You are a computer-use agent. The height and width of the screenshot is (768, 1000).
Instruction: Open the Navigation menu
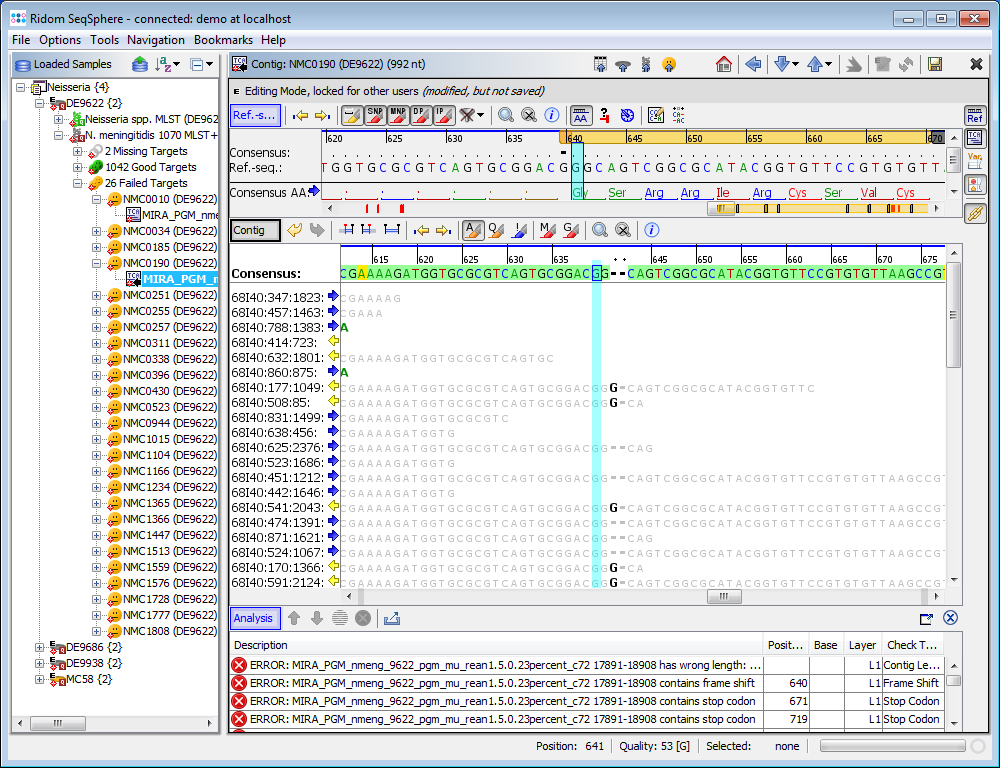click(155, 40)
